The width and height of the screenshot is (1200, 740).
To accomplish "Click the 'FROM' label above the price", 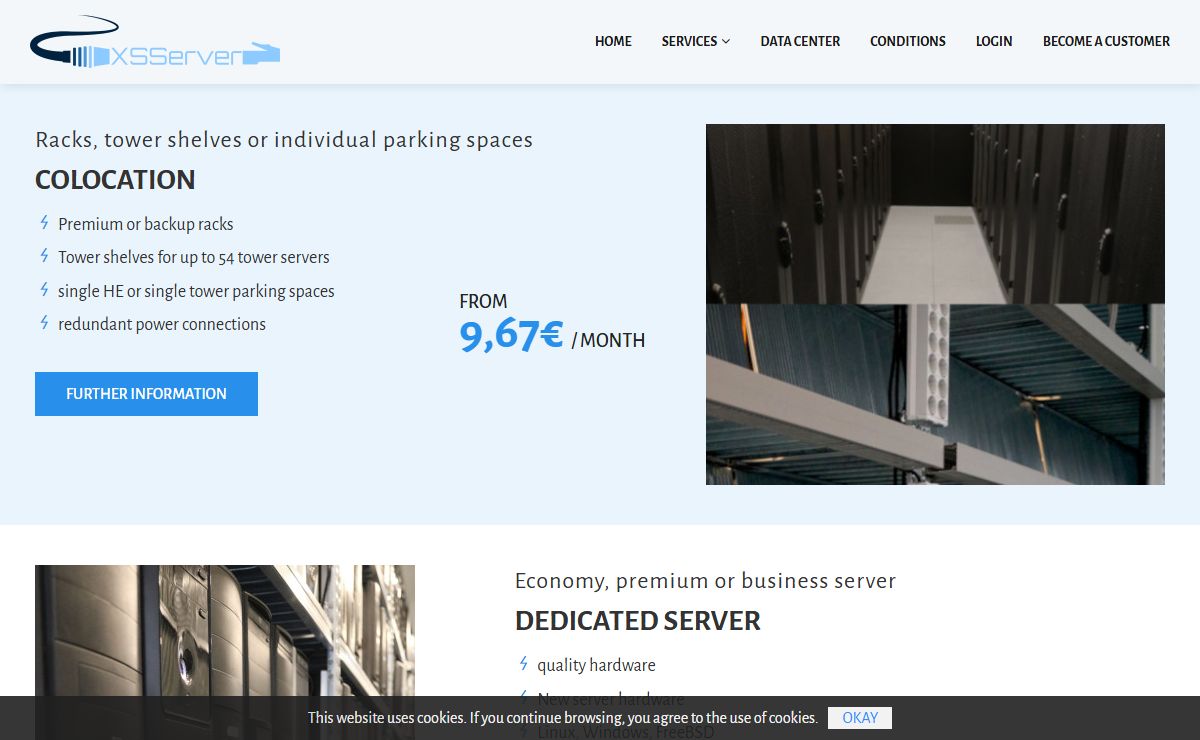I will (x=483, y=301).
